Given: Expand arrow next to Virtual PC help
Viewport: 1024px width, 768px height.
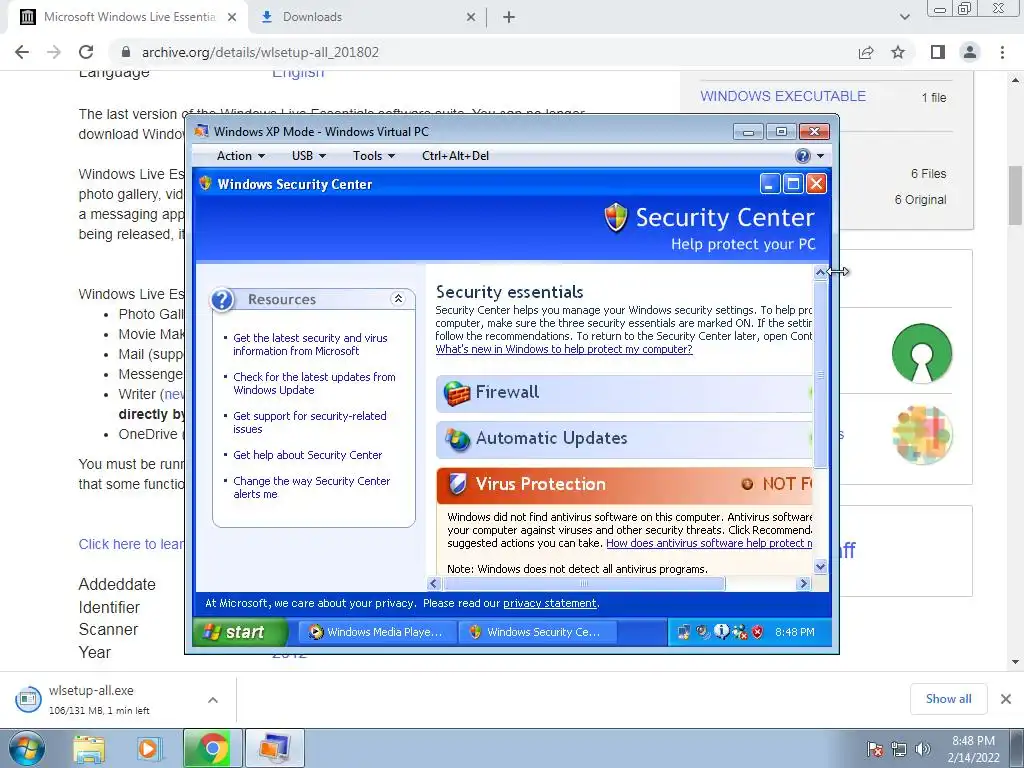Looking at the screenshot, I should (x=820, y=155).
